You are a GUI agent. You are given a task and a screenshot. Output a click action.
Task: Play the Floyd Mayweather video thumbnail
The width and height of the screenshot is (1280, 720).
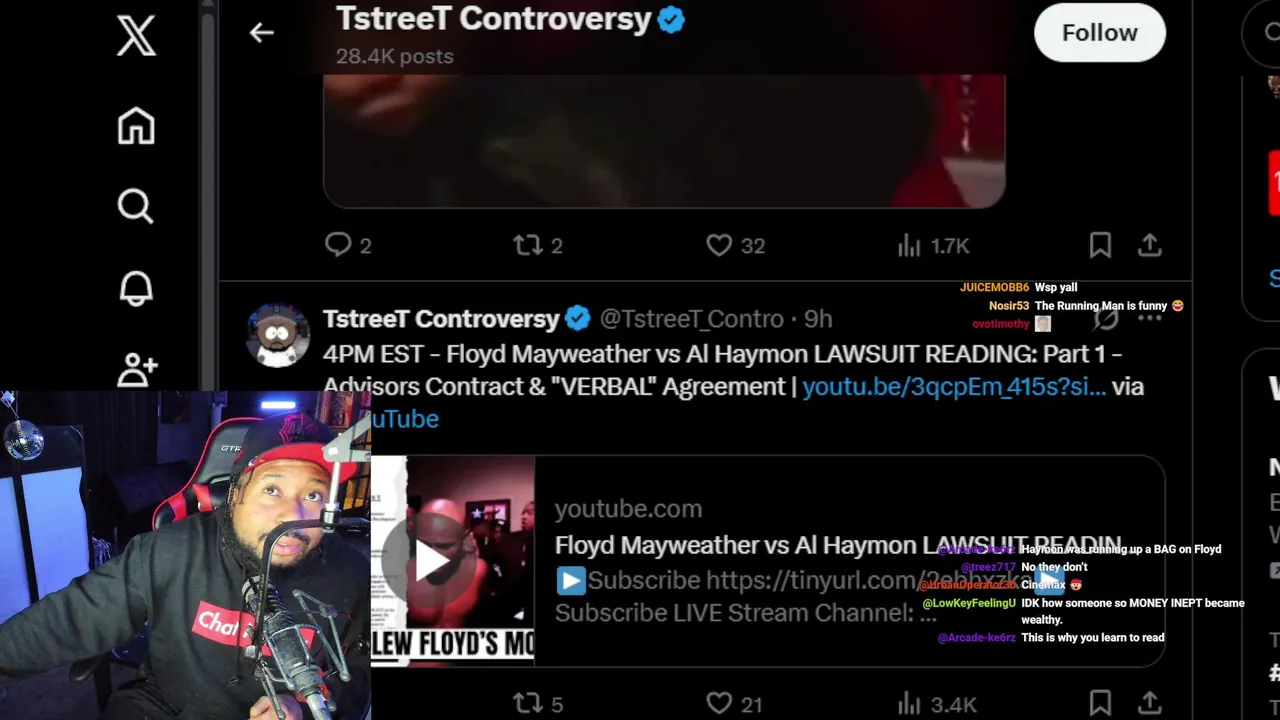tap(433, 561)
